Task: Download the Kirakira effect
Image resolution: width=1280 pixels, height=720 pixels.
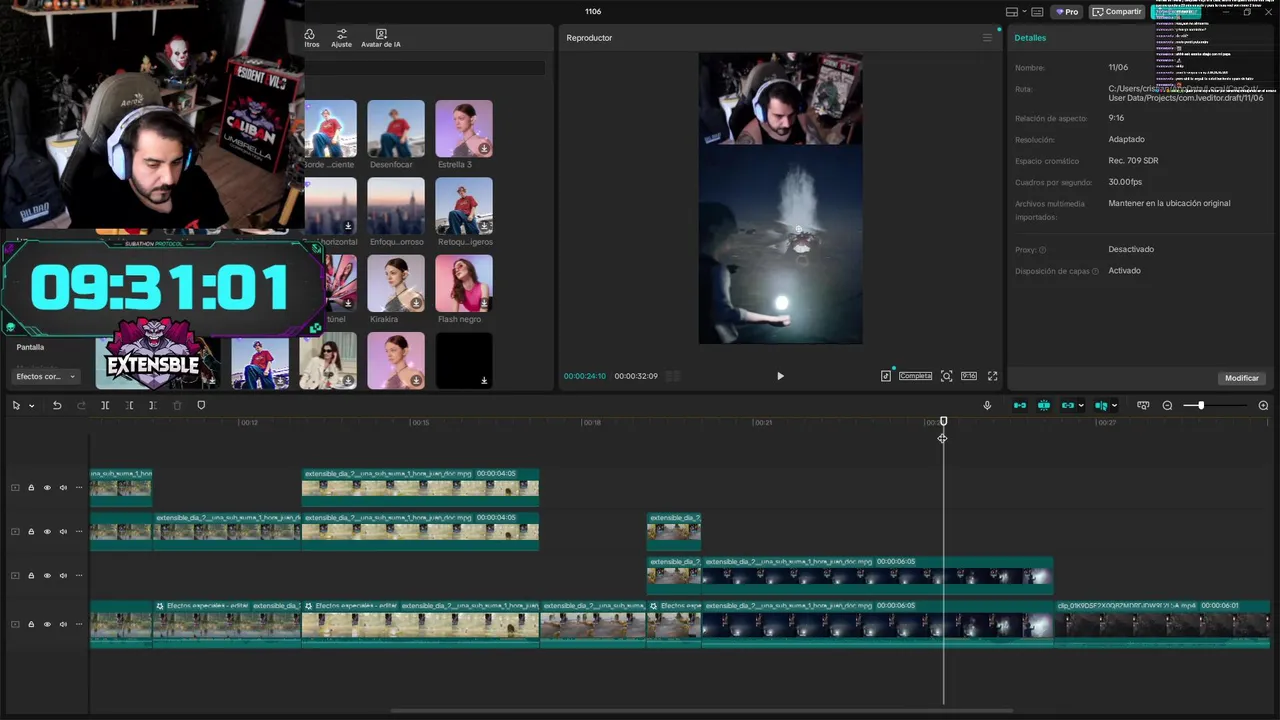Action: [416, 303]
